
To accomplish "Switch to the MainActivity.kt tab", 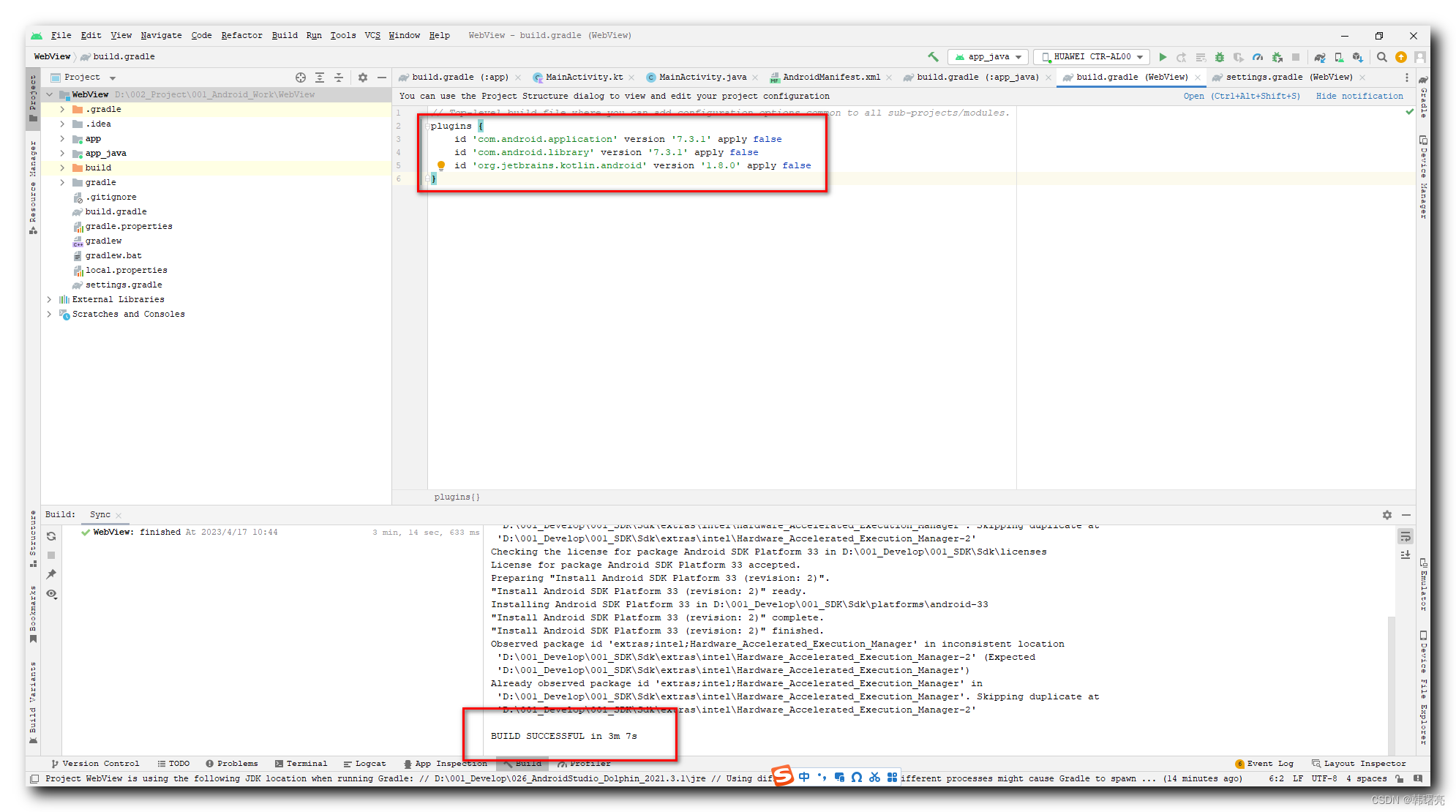I will click(x=582, y=77).
